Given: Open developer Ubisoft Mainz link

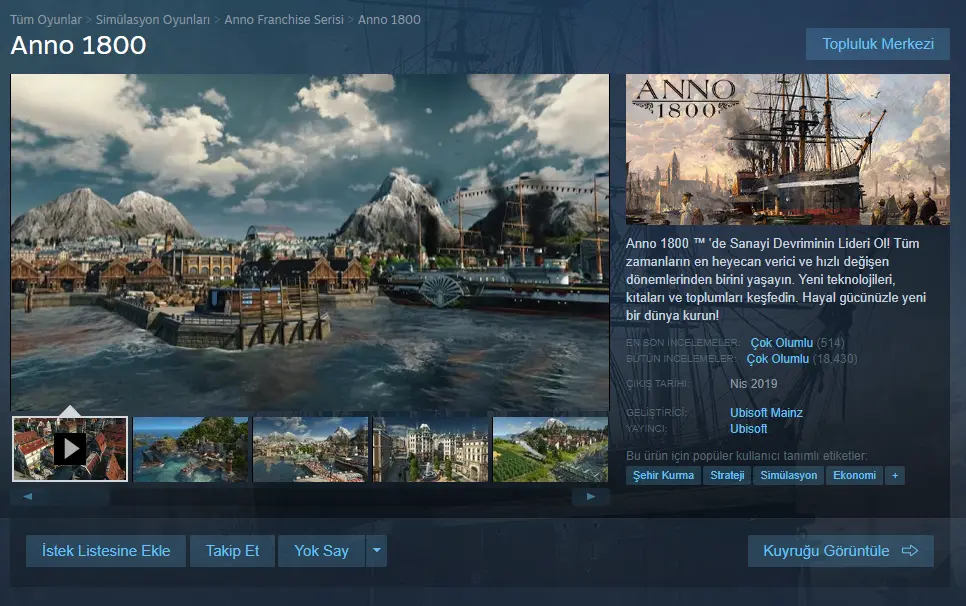Looking at the screenshot, I should 766,413.
